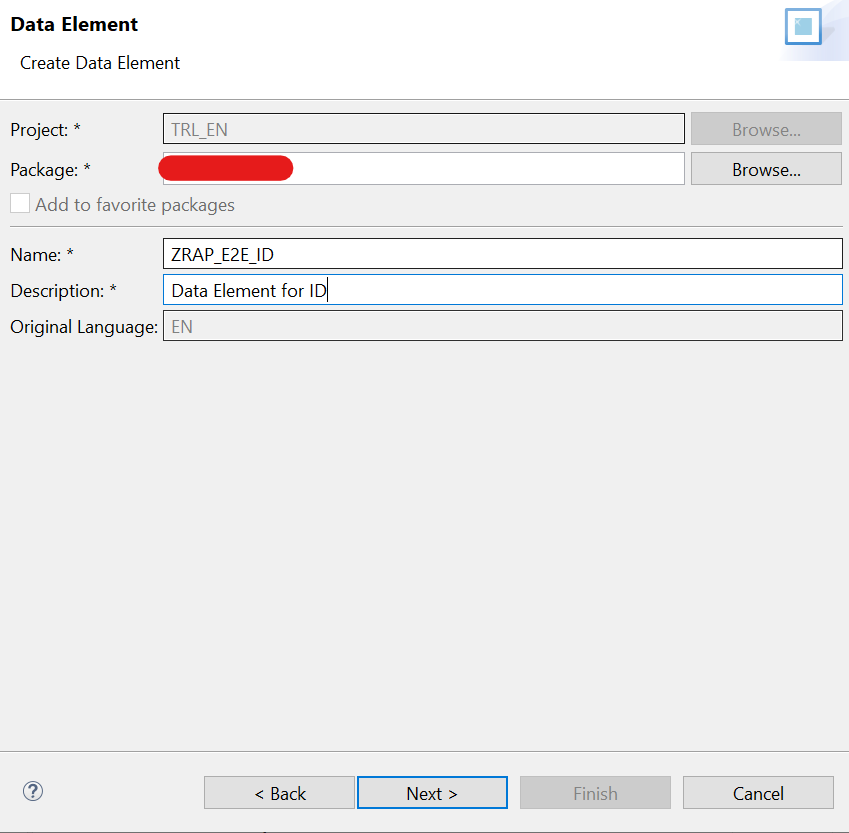Click the Add to favorite packages label
849x833 pixels.
tap(135, 205)
